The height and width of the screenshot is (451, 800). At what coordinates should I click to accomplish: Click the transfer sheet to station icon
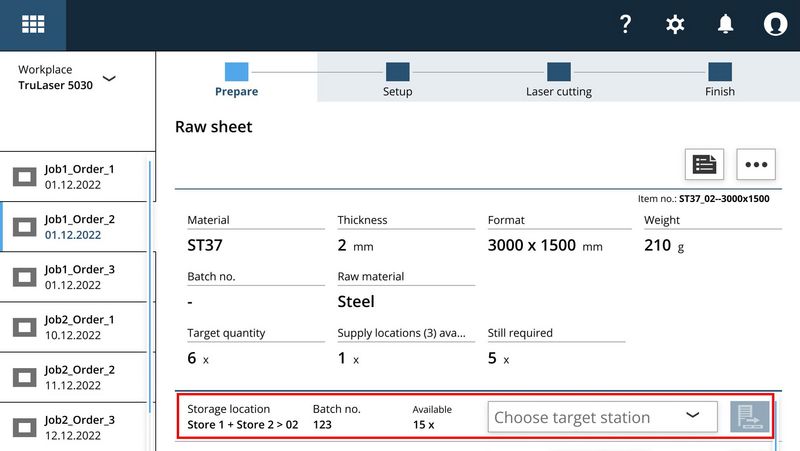tap(750, 417)
